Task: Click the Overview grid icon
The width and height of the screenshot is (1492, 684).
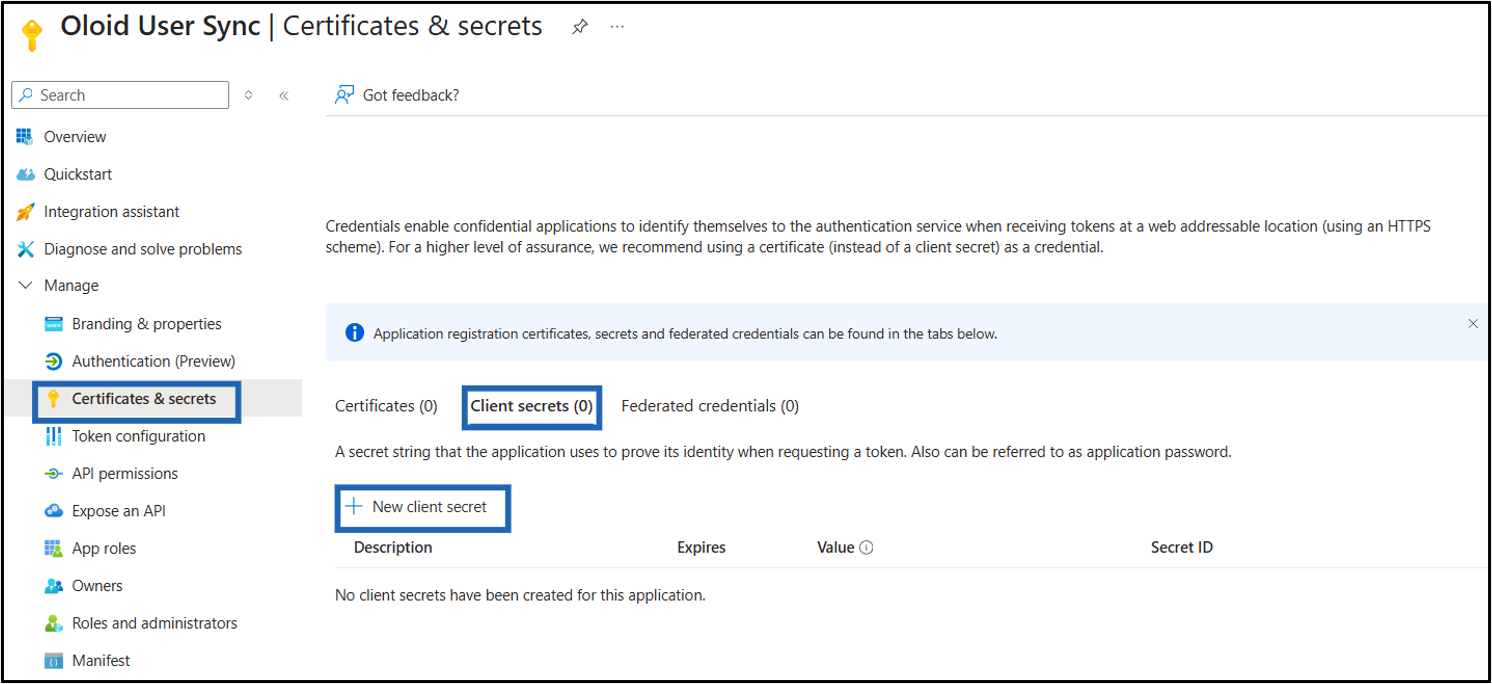Action: pos(25,137)
